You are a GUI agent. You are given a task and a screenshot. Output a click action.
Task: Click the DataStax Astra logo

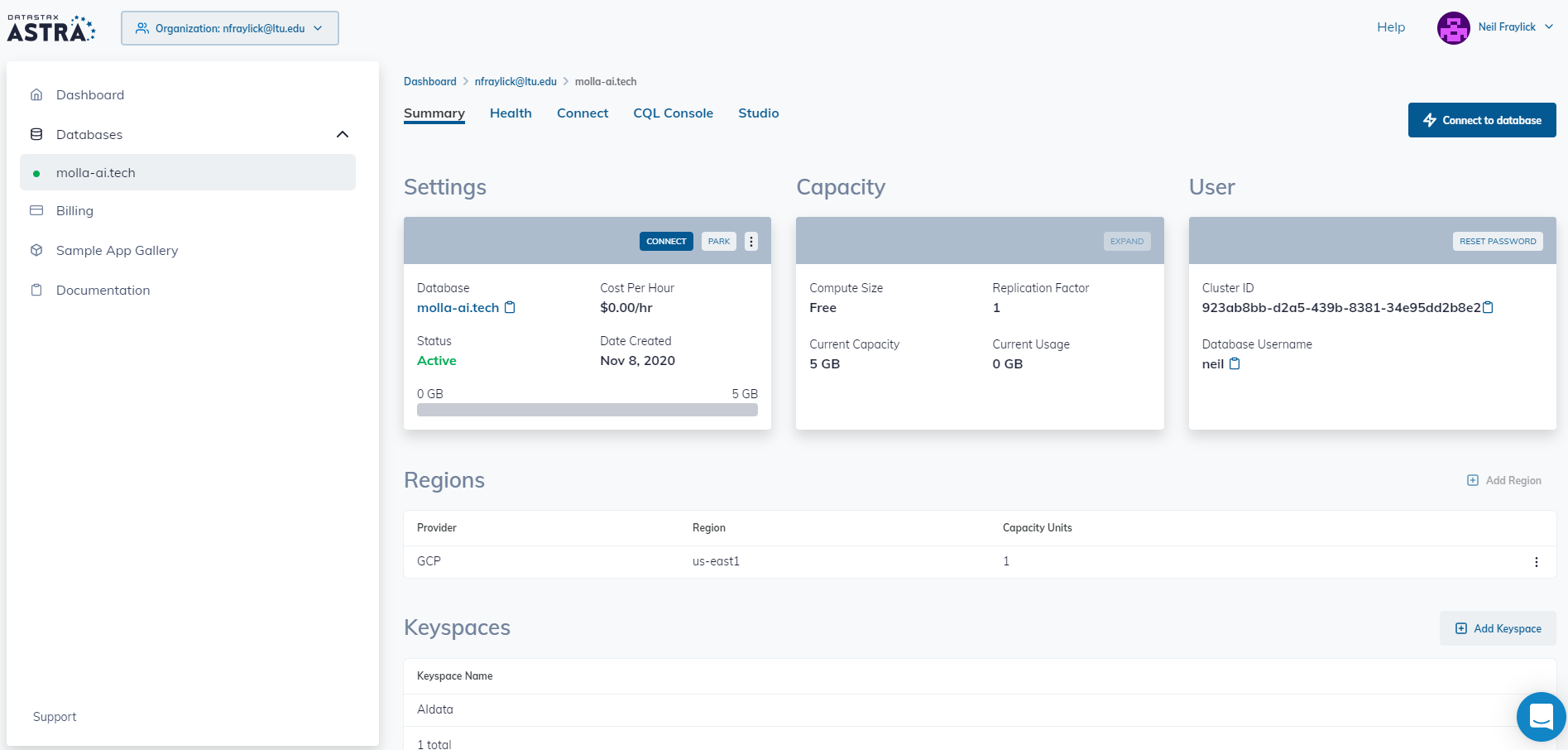click(51, 28)
